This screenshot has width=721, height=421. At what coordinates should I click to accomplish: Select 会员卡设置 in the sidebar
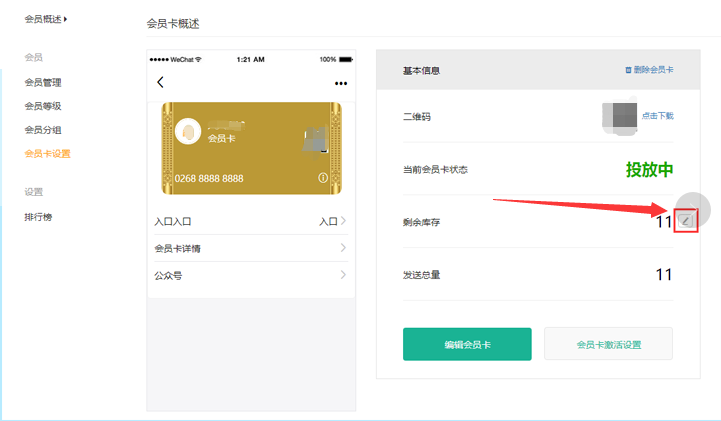(47, 154)
